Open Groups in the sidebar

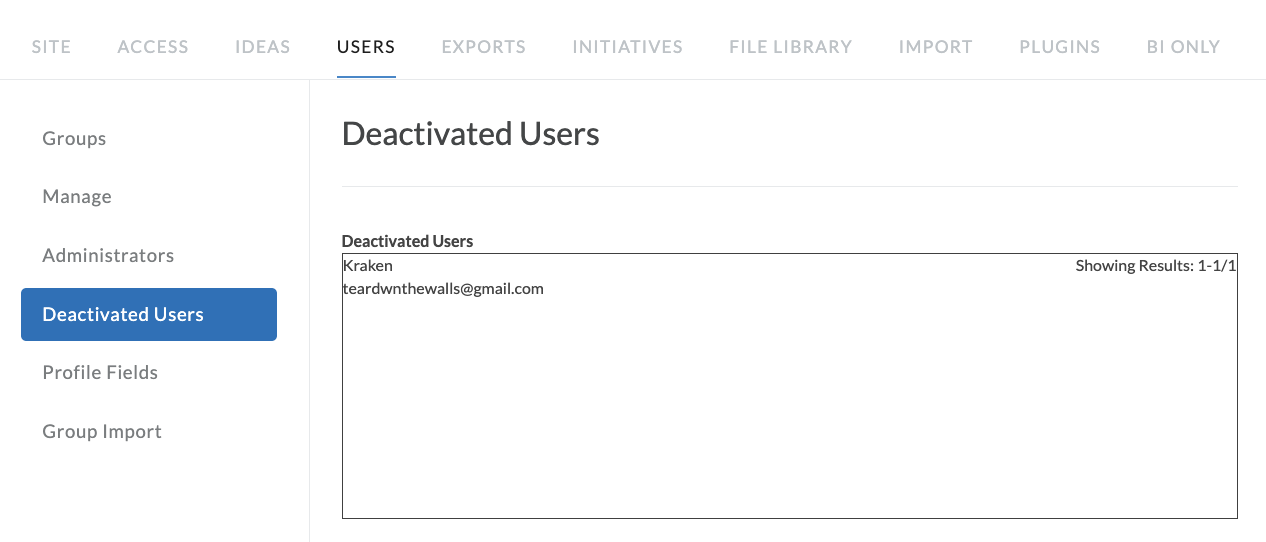click(x=74, y=138)
